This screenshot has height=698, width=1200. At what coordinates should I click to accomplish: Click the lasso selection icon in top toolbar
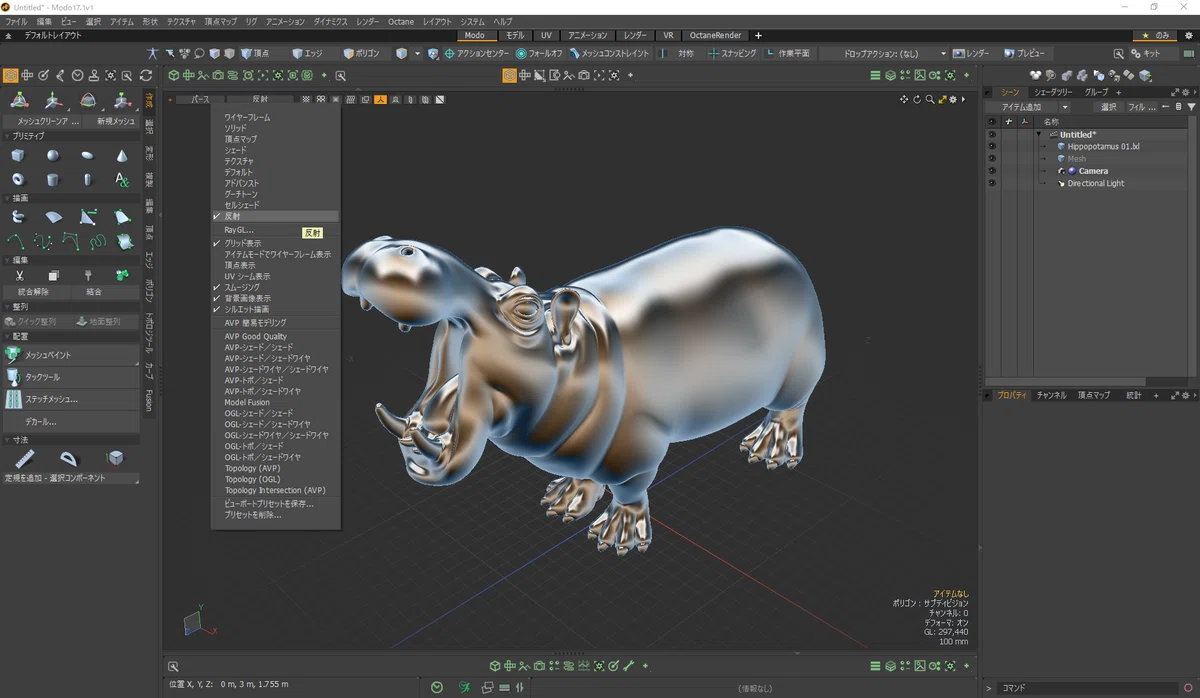199,53
